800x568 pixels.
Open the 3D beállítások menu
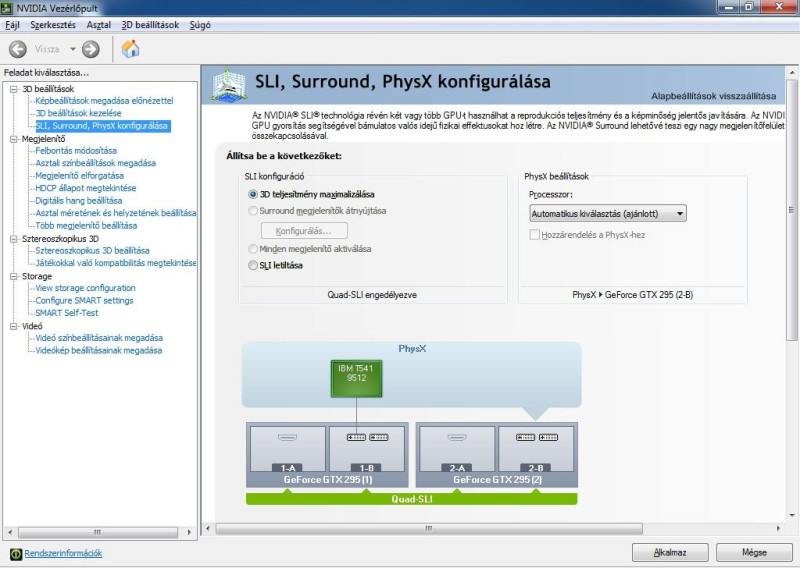[150, 24]
